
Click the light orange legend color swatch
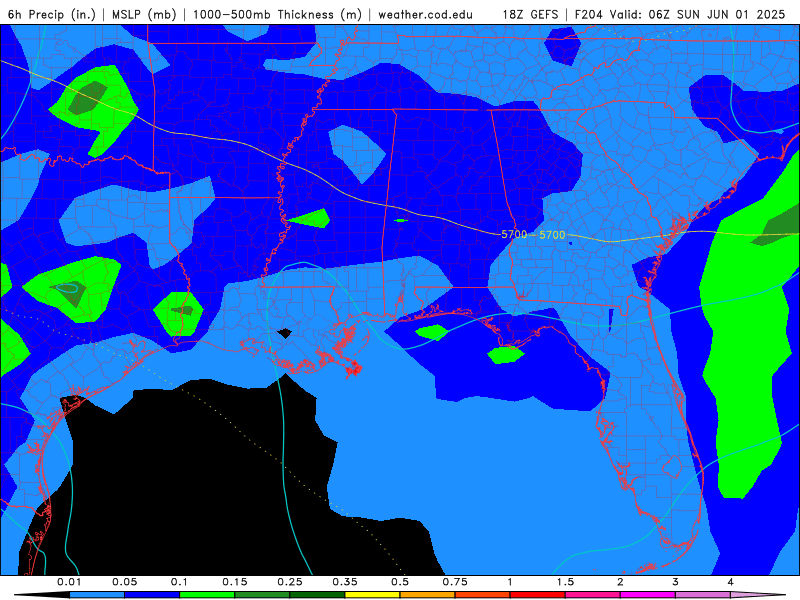[x=428, y=595]
